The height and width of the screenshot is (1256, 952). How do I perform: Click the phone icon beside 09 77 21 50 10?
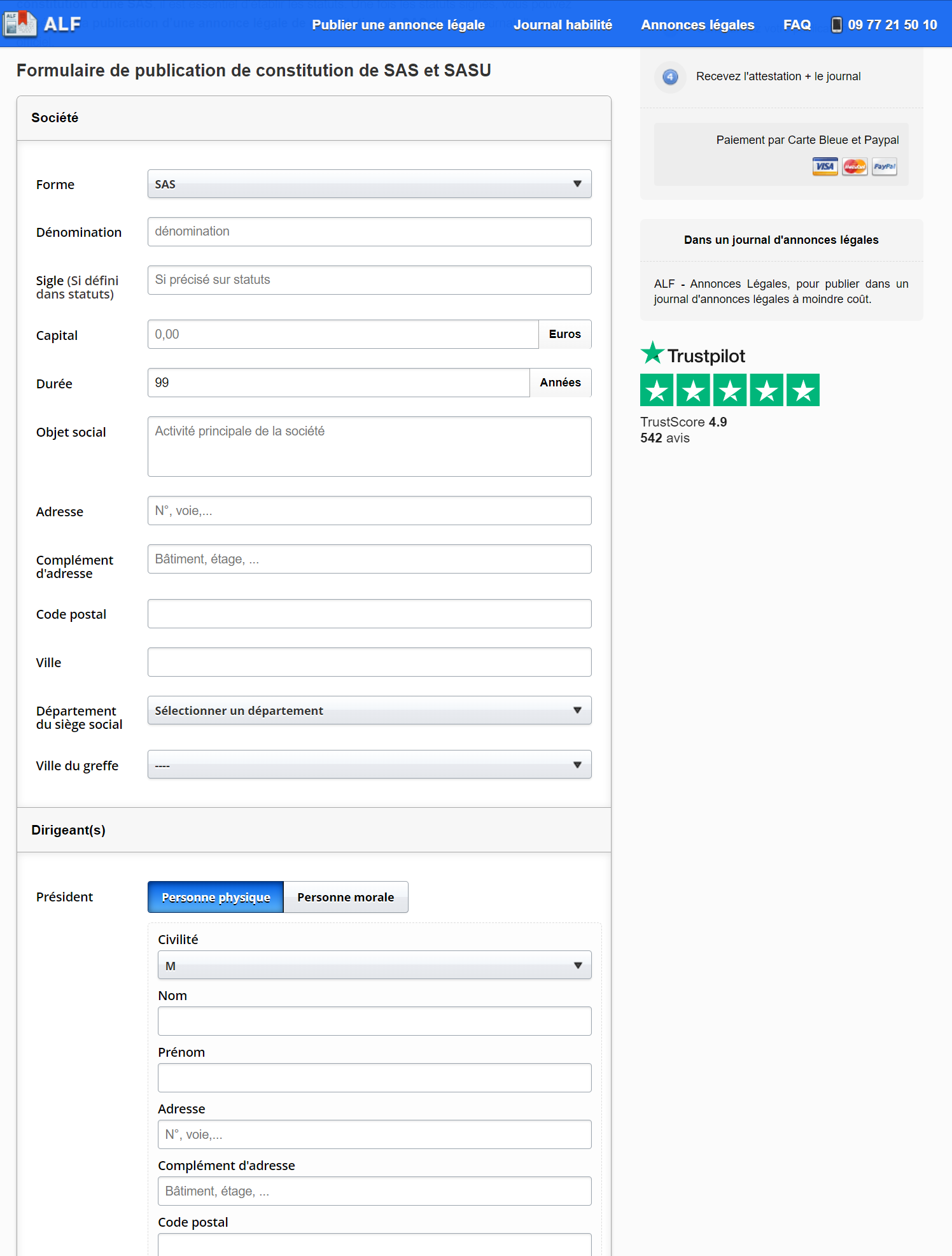point(837,25)
